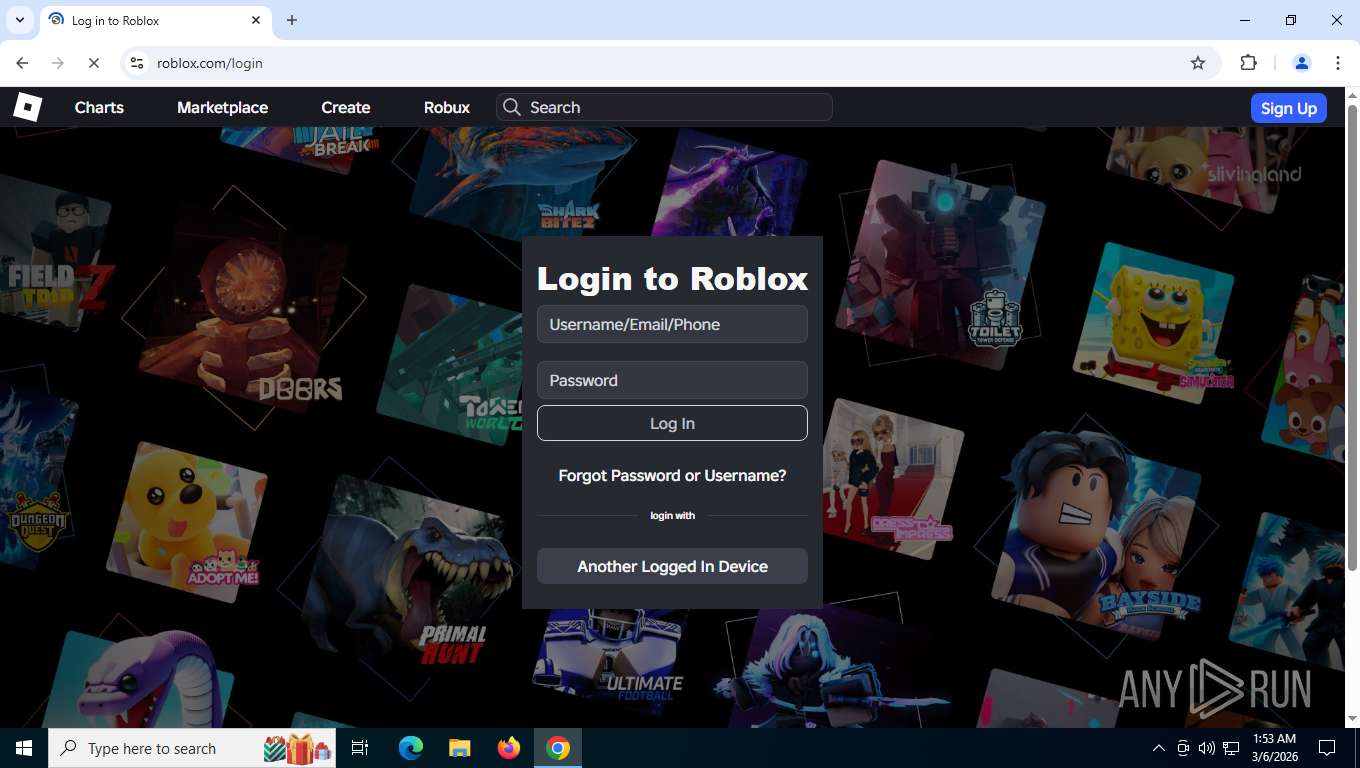Click the browser forward arrow
This screenshot has height=768, width=1360.
coord(58,63)
